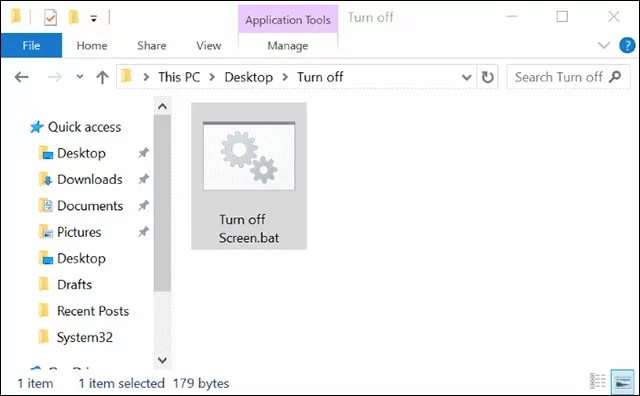The image size is (640, 396).
Task: Refresh the Turn off folder view
Action: coord(487,77)
